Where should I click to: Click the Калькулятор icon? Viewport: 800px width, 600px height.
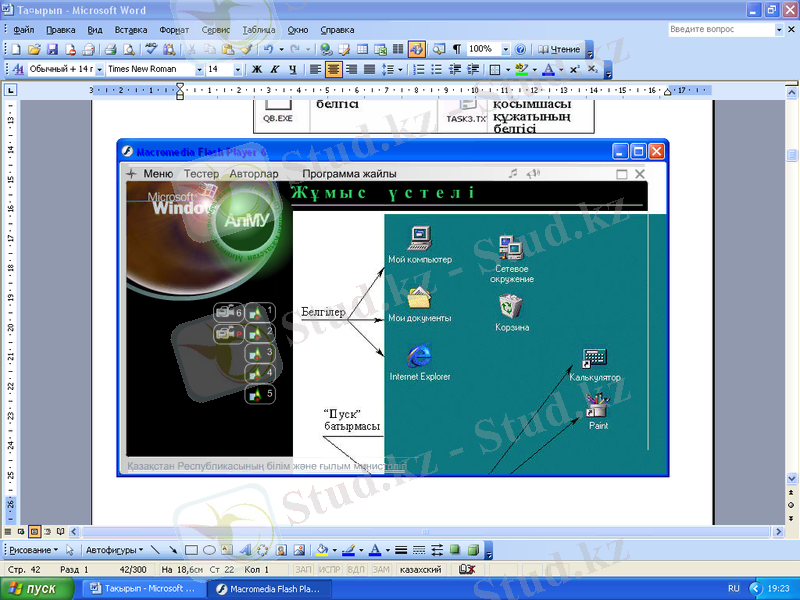(x=595, y=359)
